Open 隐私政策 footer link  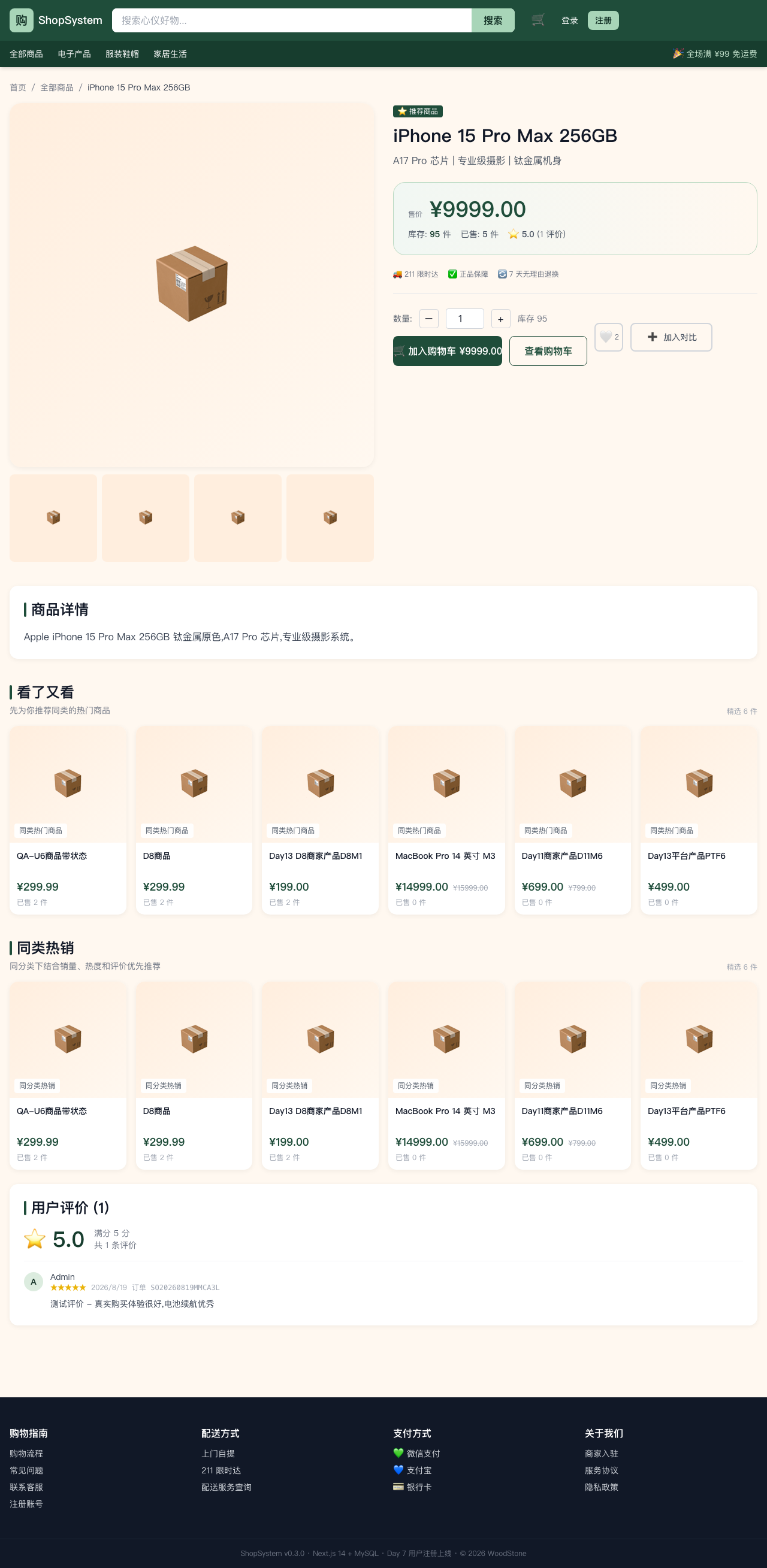(601, 1487)
